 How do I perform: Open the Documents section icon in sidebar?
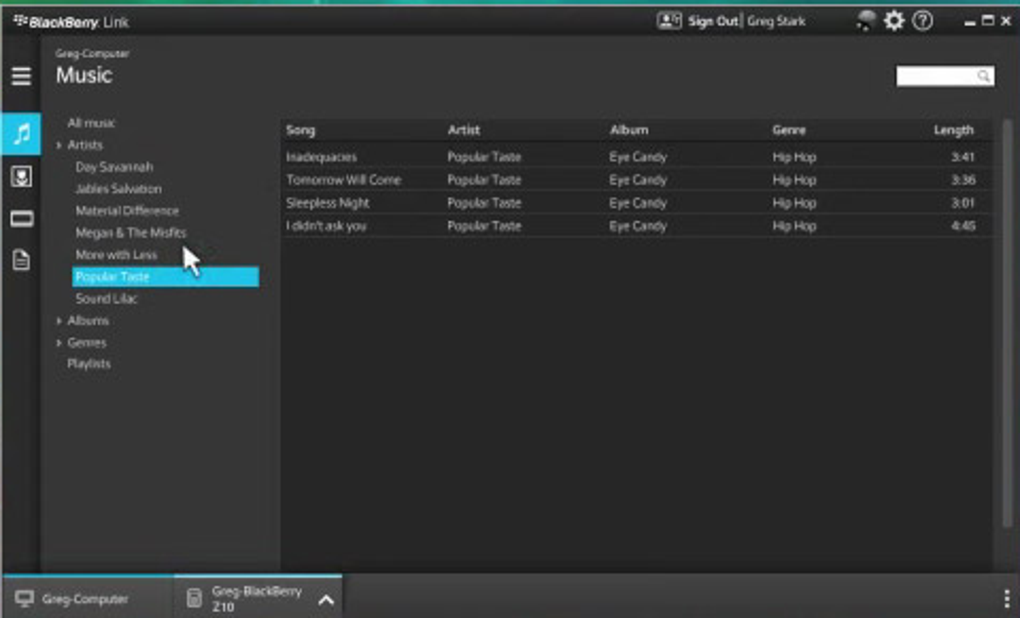coord(21,260)
